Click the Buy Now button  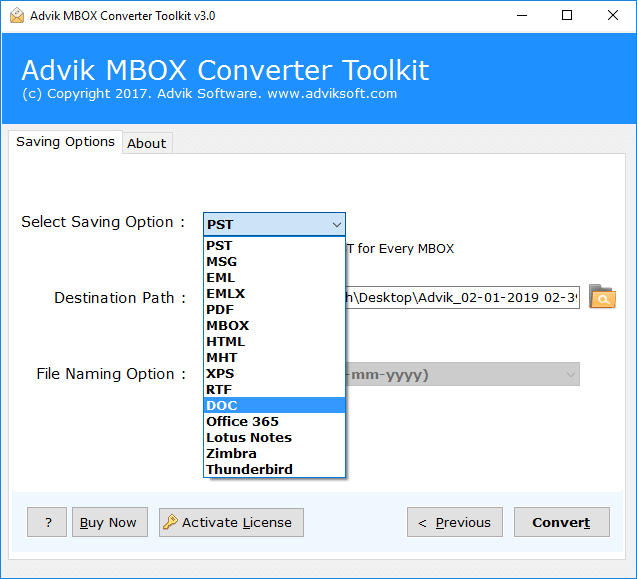(110, 522)
